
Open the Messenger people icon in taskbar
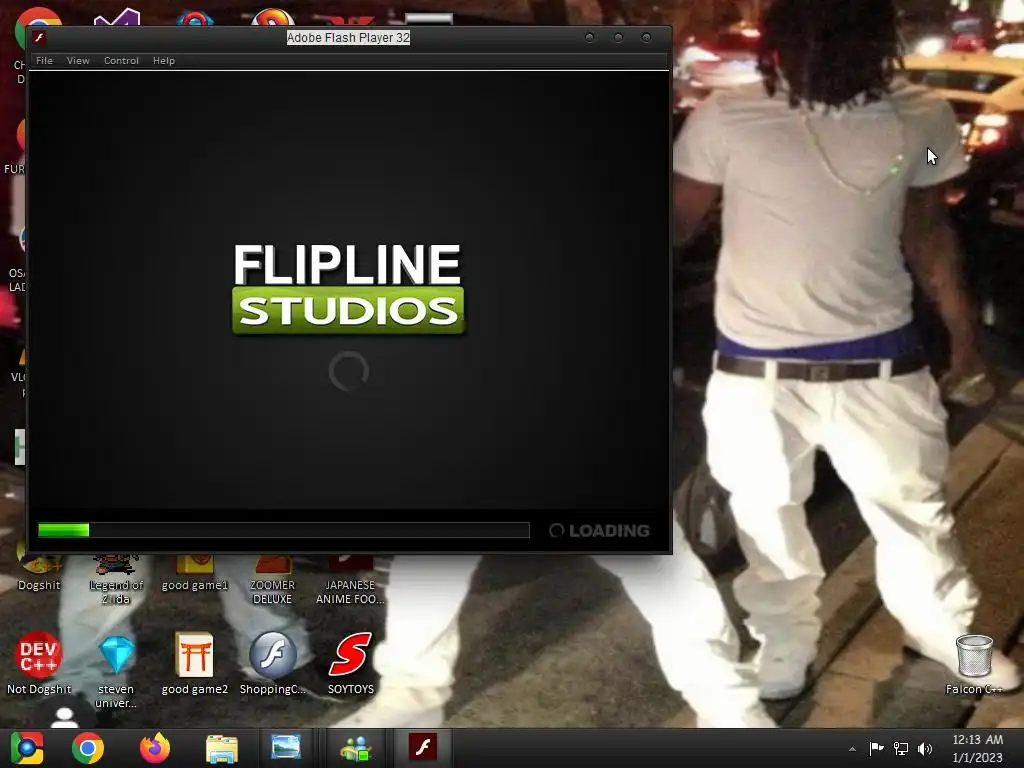click(x=355, y=748)
